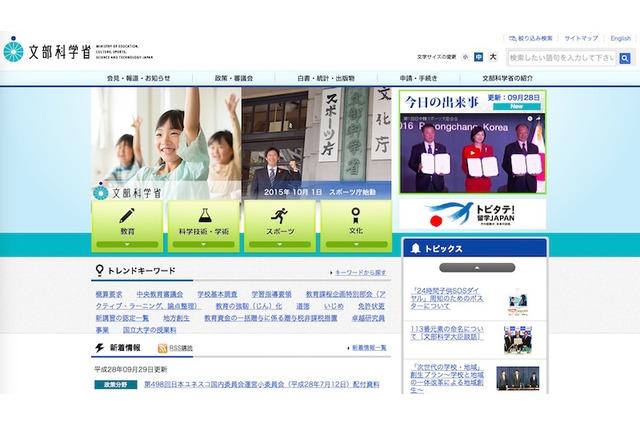Open the 地方創生 keyword link

(x=176, y=318)
